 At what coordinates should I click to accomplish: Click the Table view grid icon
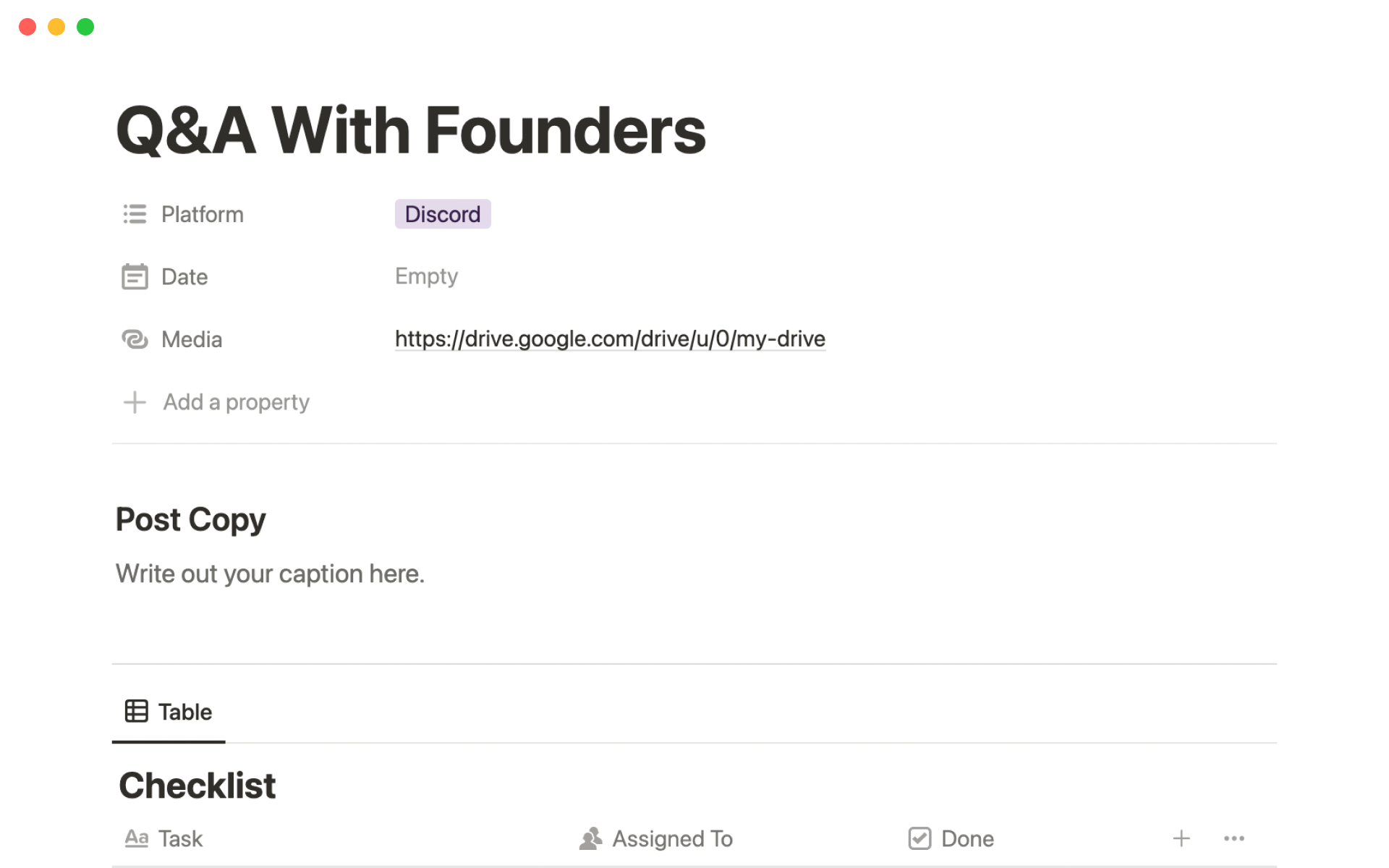(136, 712)
